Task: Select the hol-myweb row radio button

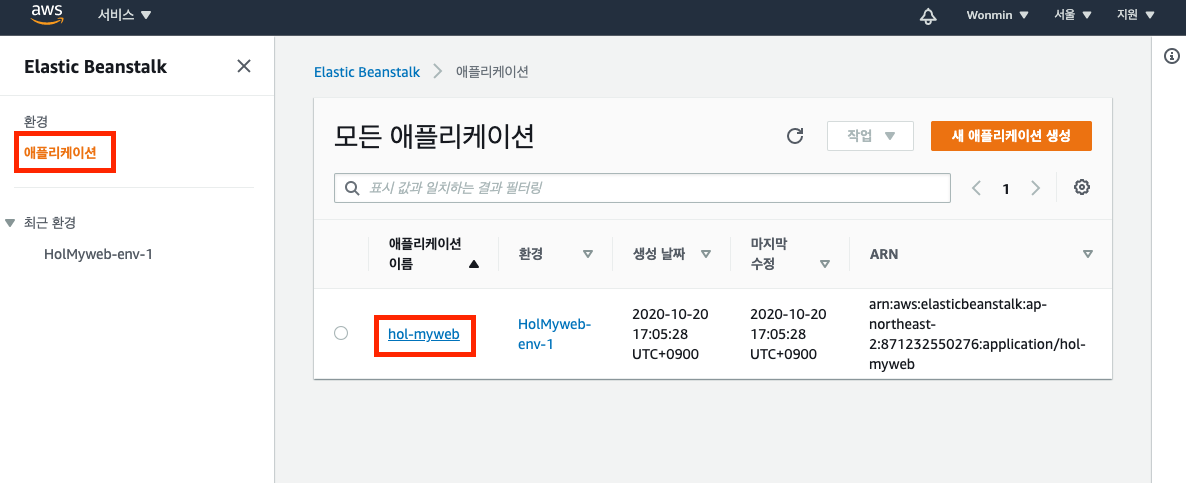Action: pyautogui.click(x=341, y=333)
